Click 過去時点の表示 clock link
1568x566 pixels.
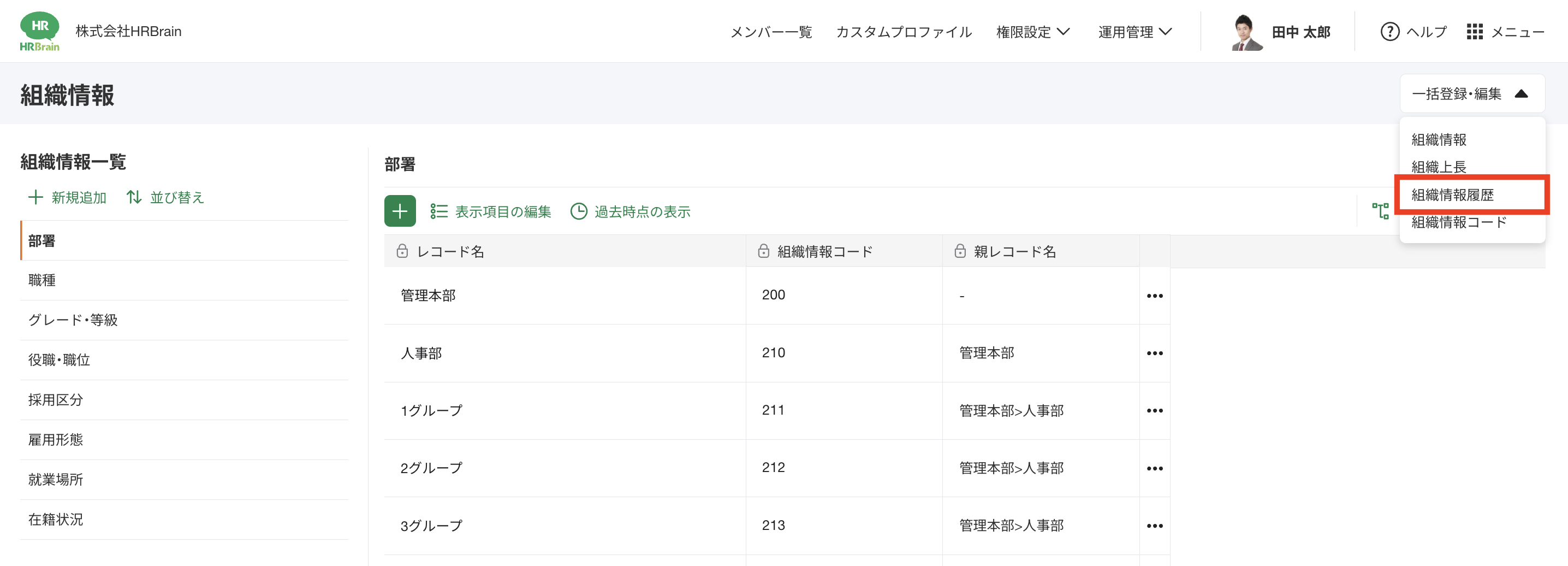(x=630, y=211)
